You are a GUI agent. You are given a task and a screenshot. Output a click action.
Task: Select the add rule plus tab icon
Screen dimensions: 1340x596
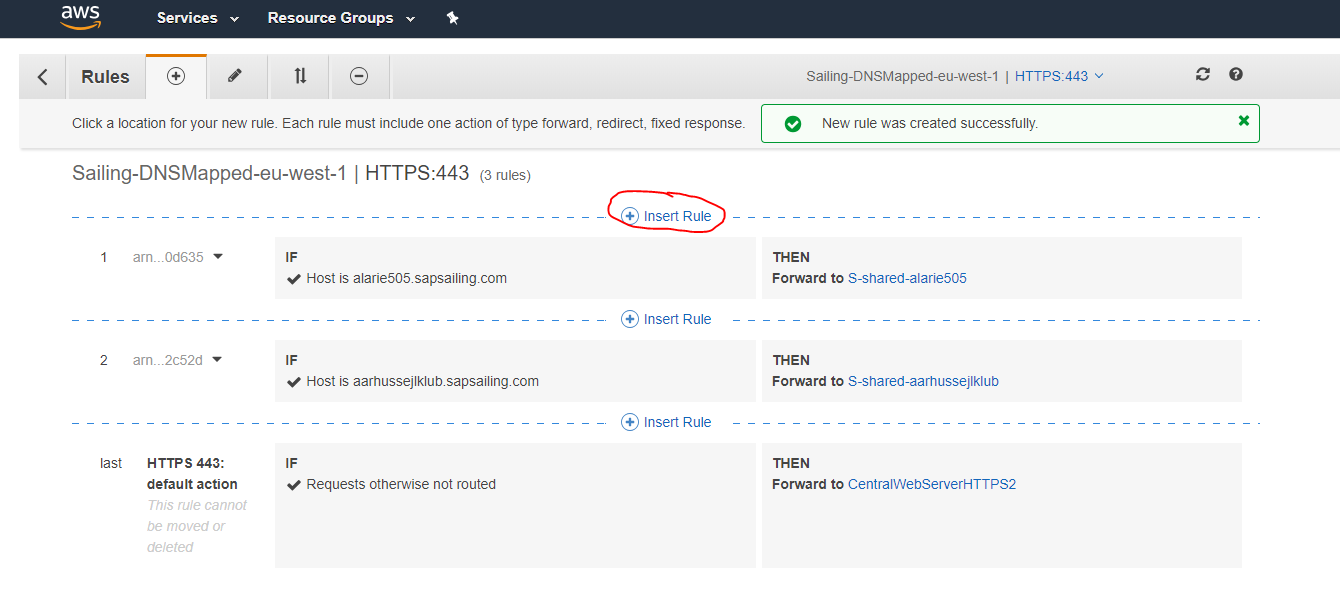pos(176,76)
